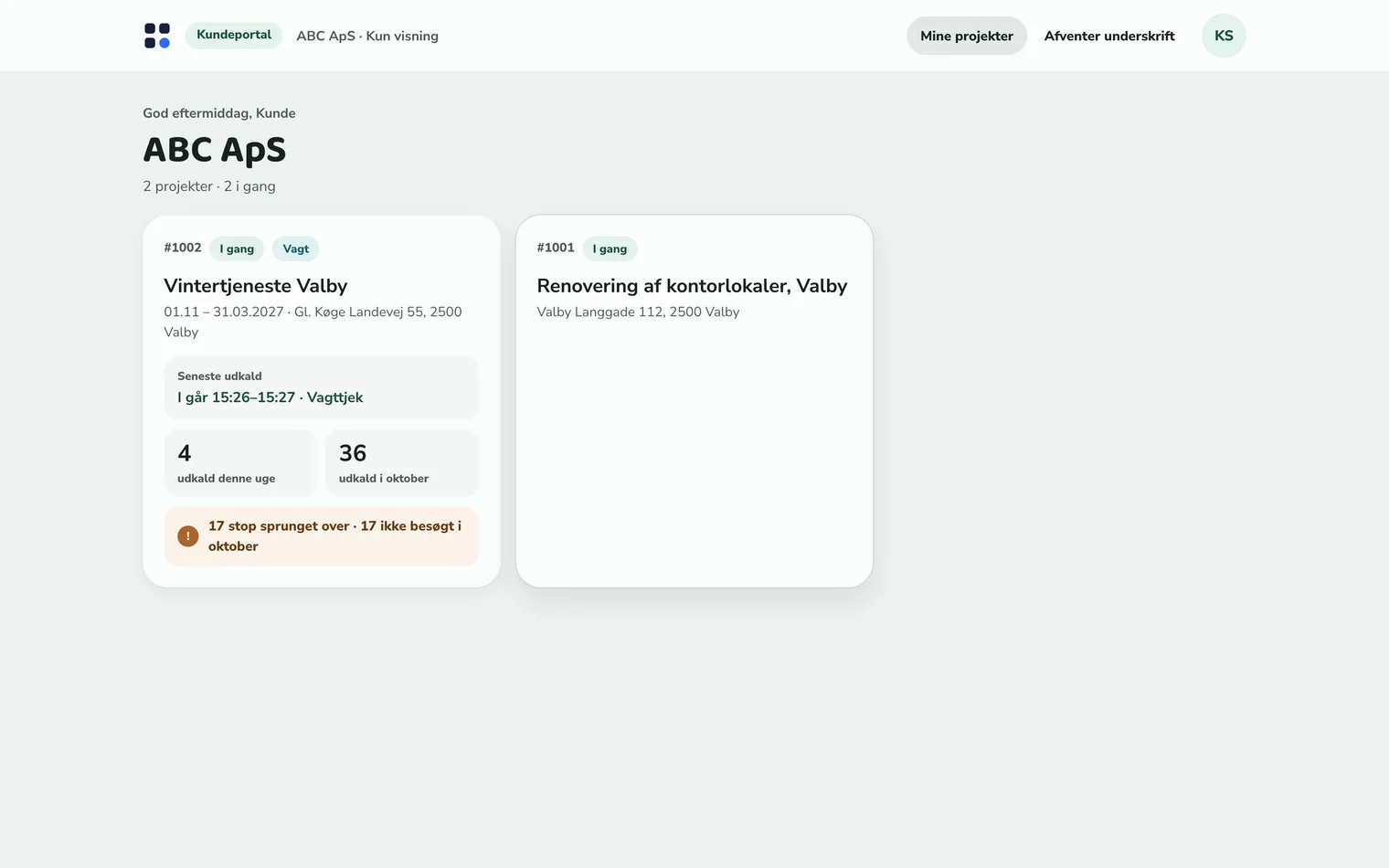Click the orange warning icon on Vintertjeneste card

(x=188, y=536)
